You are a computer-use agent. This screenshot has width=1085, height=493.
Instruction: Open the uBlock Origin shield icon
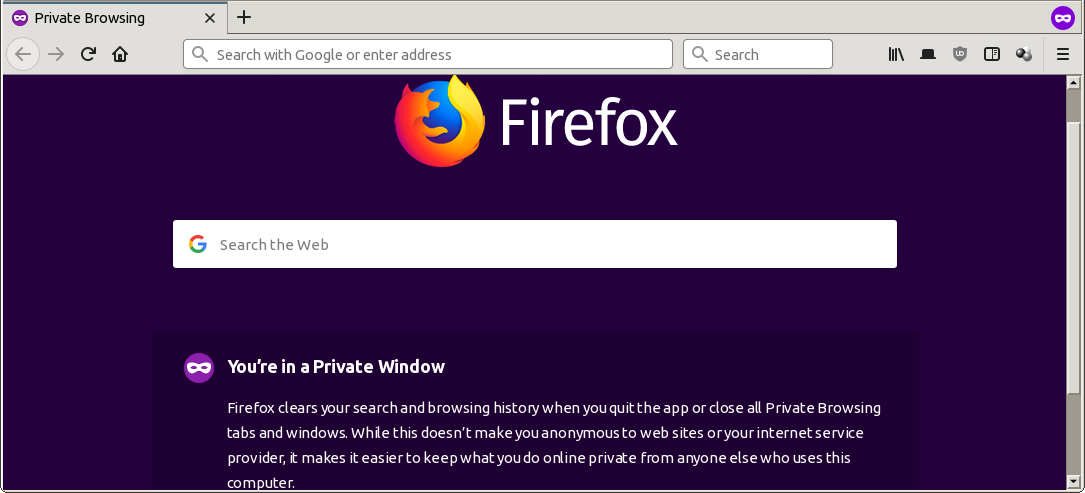click(x=960, y=55)
